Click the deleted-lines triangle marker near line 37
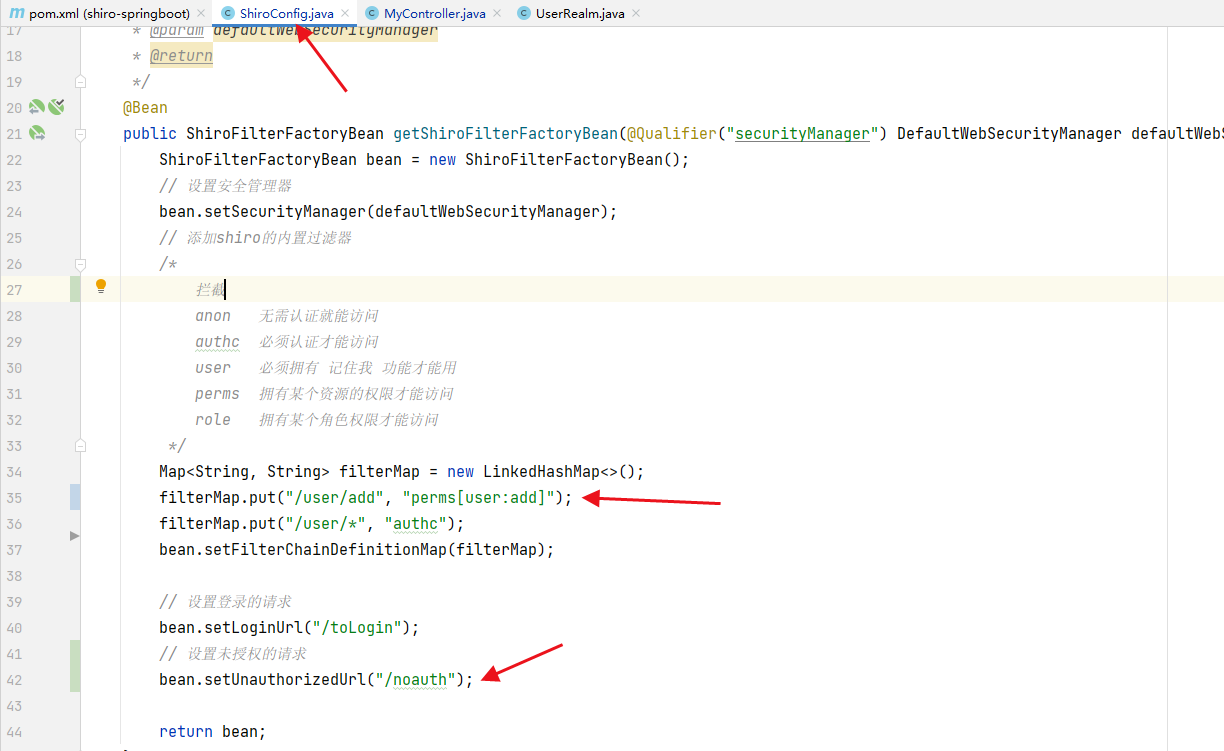1224x751 pixels. click(x=74, y=537)
